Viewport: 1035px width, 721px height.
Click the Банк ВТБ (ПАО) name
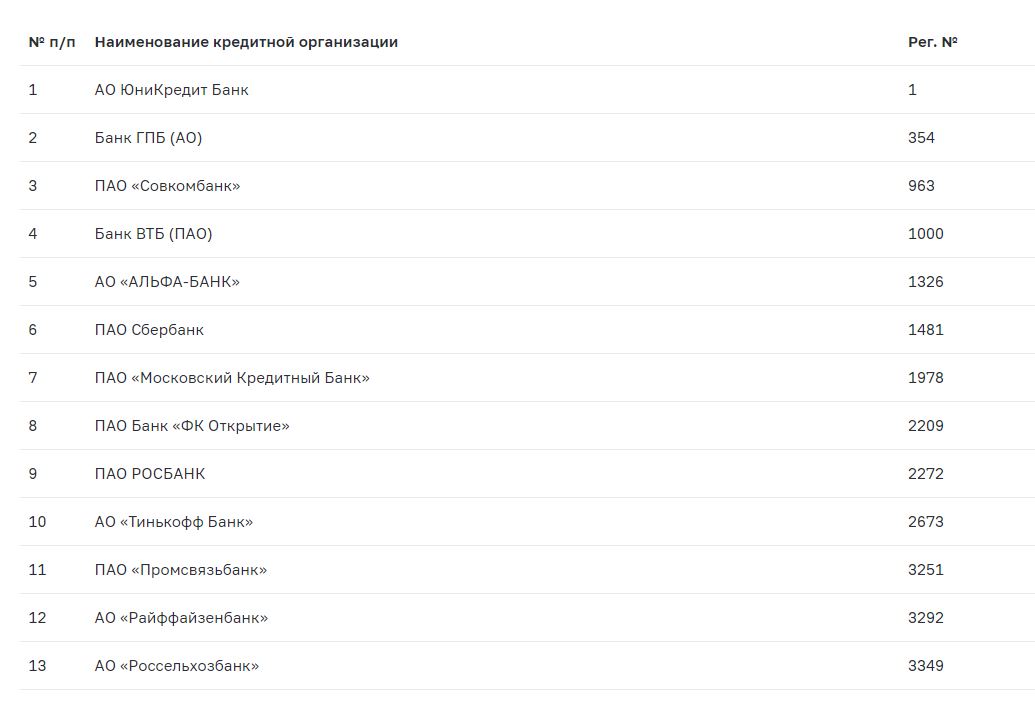pos(153,234)
